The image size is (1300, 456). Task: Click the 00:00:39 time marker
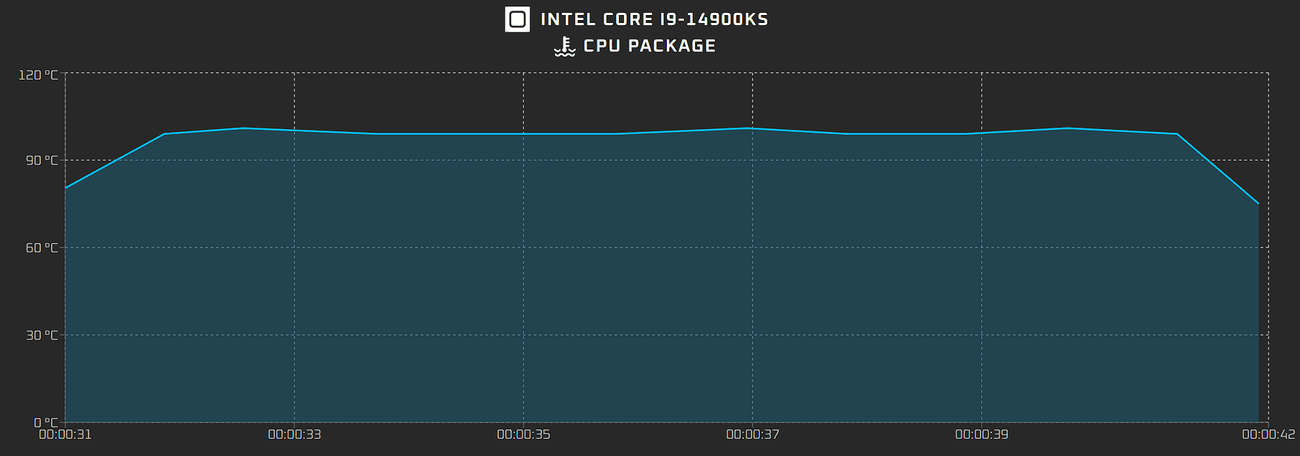(981, 435)
